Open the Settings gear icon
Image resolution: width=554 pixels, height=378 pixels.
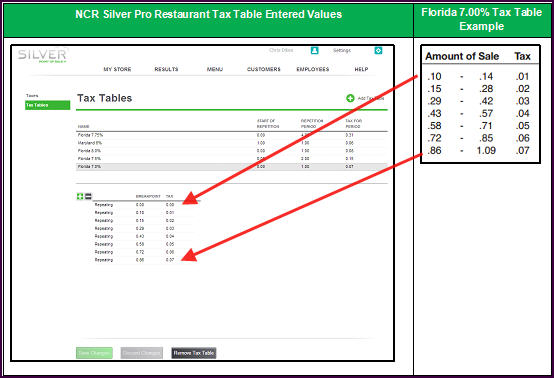(378, 51)
